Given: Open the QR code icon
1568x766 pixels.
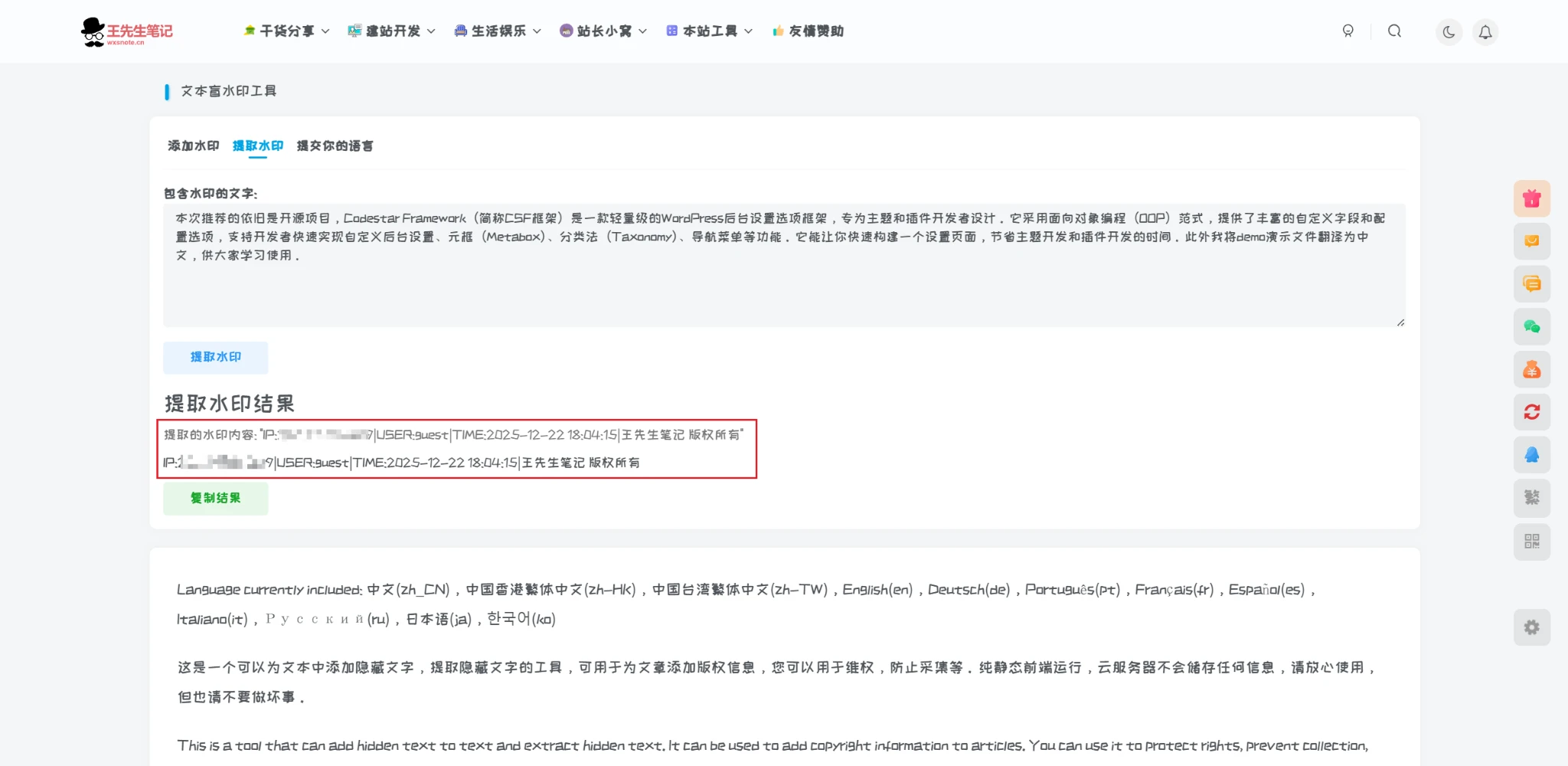Looking at the screenshot, I should tap(1531, 542).
